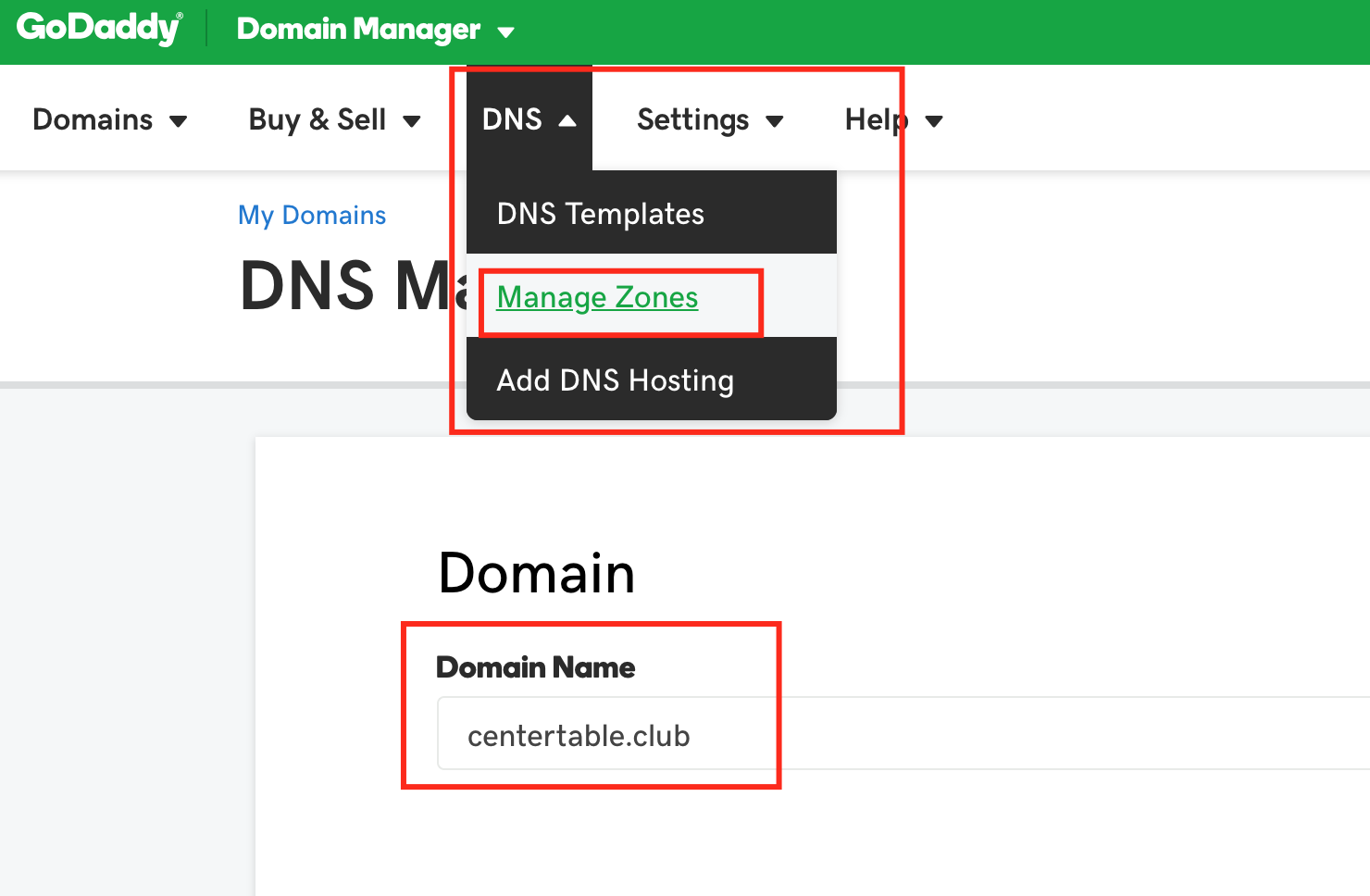Click the arrow beside Help
The height and width of the screenshot is (896, 1370).
[x=934, y=121]
